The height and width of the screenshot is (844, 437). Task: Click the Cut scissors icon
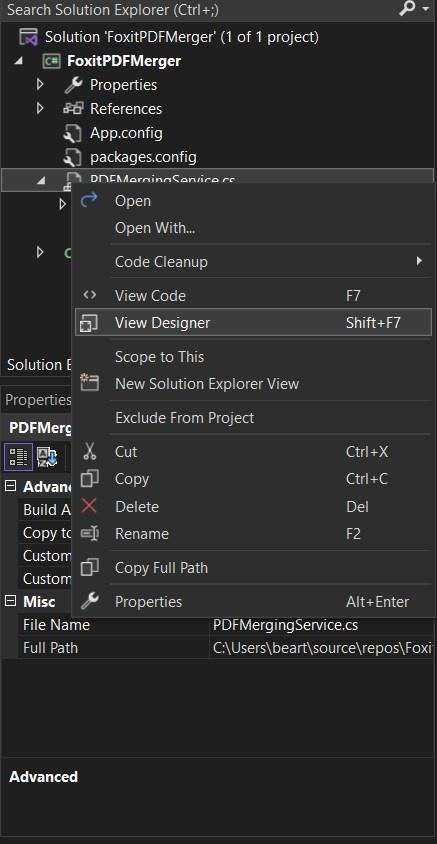[89, 451]
